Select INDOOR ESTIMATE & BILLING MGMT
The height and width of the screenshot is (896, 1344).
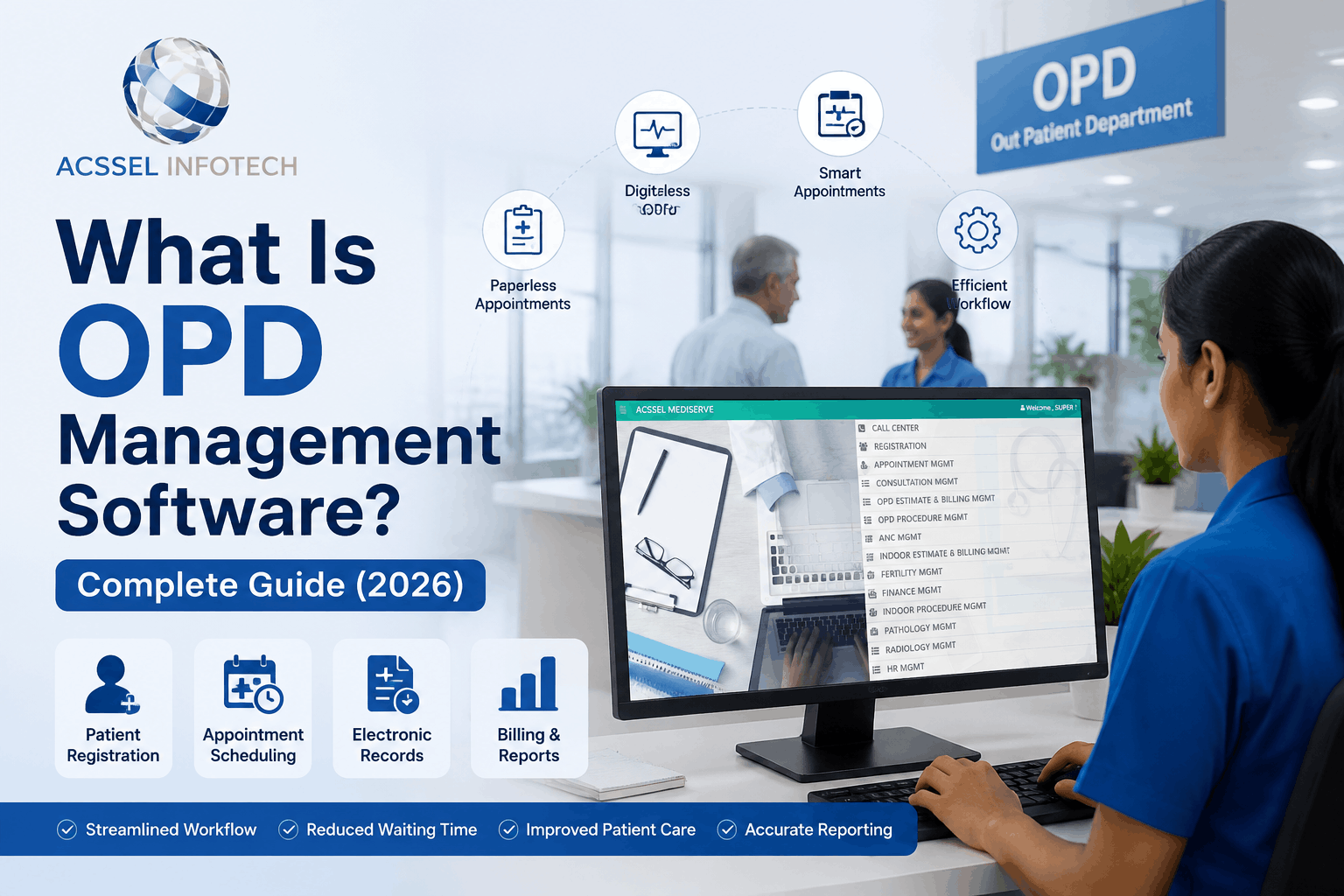pos(944,554)
